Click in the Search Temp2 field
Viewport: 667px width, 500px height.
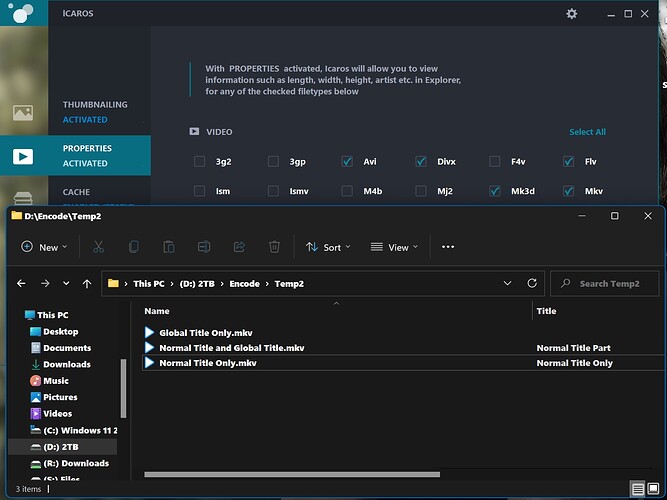pos(604,283)
